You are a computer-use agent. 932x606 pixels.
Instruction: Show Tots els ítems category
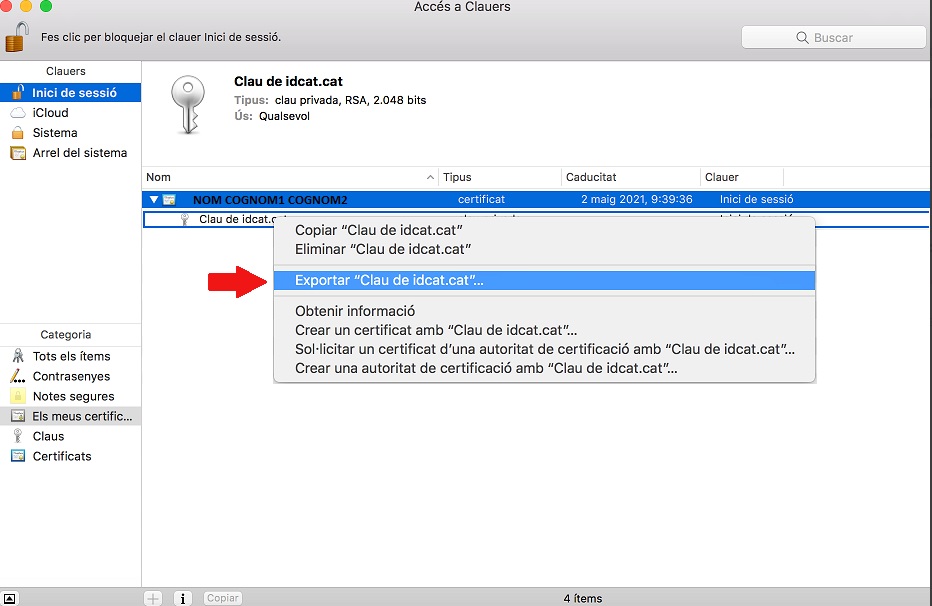71,356
